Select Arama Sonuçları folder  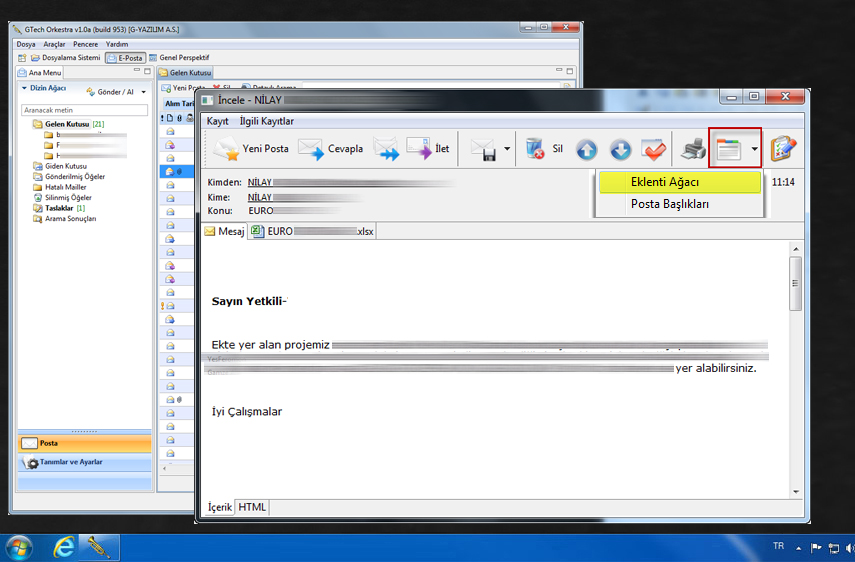coord(64,219)
